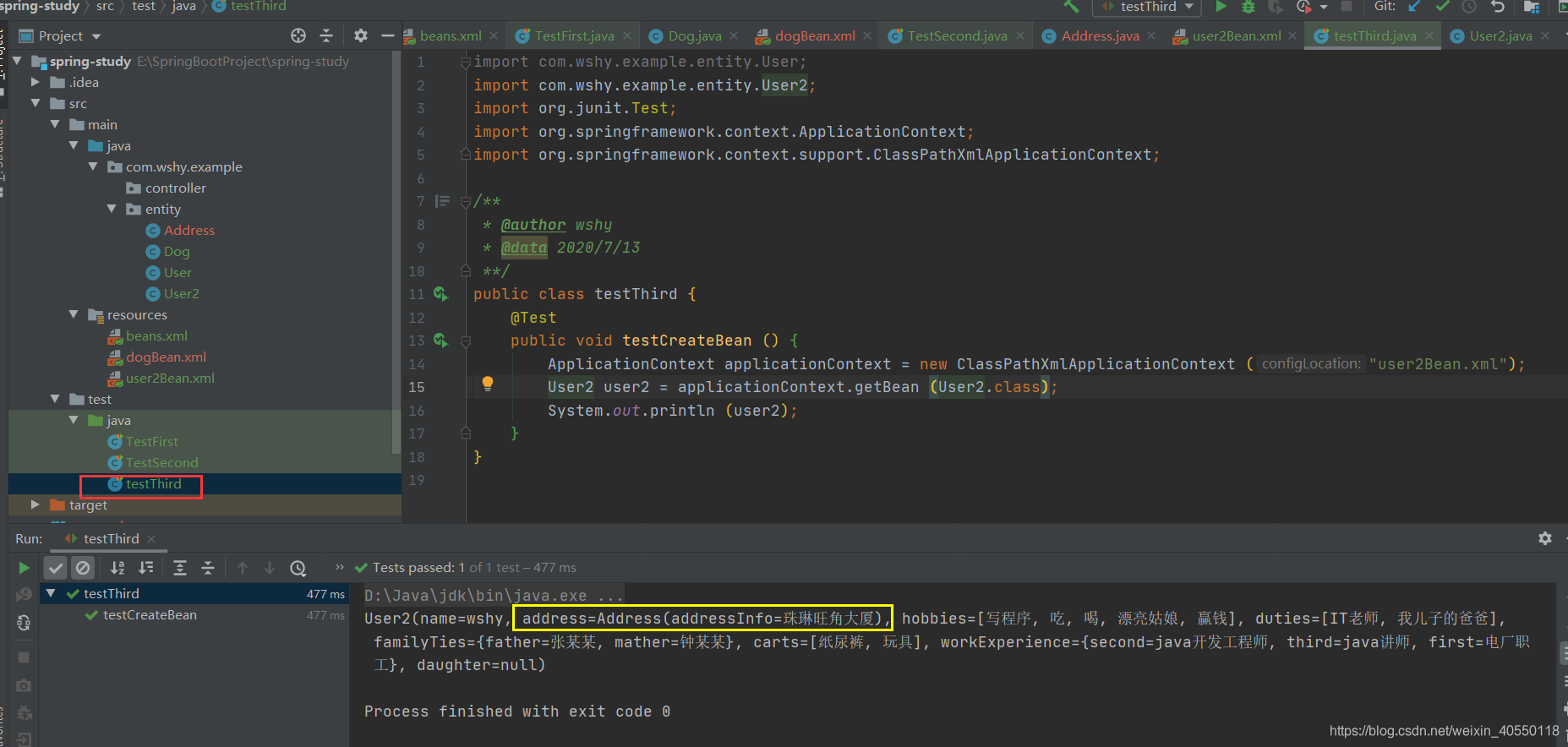Click the locate file target icon
Image resolution: width=1568 pixels, height=747 pixels.
(x=298, y=35)
